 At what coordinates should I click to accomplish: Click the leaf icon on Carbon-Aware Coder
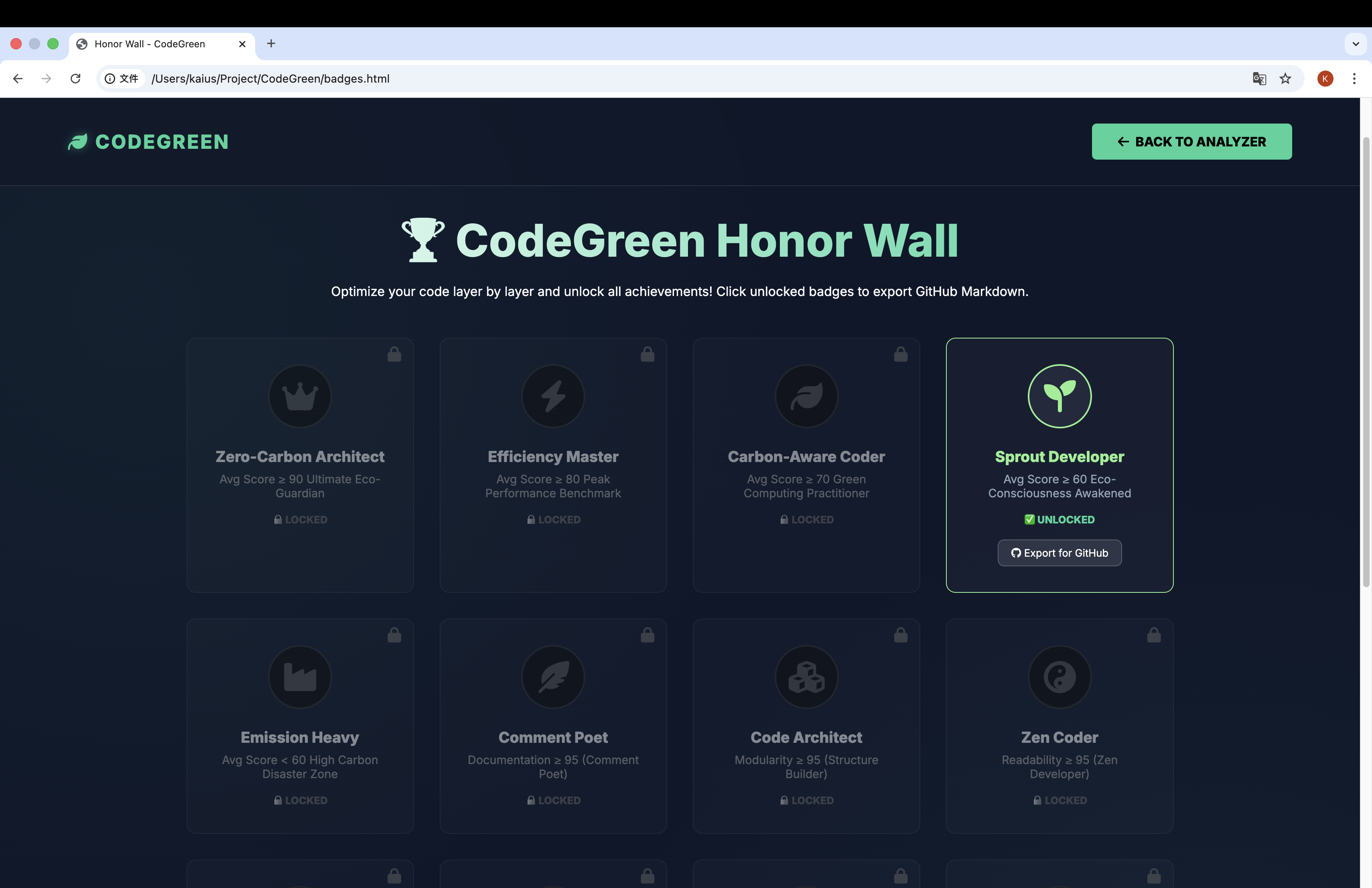coord(806,396)
